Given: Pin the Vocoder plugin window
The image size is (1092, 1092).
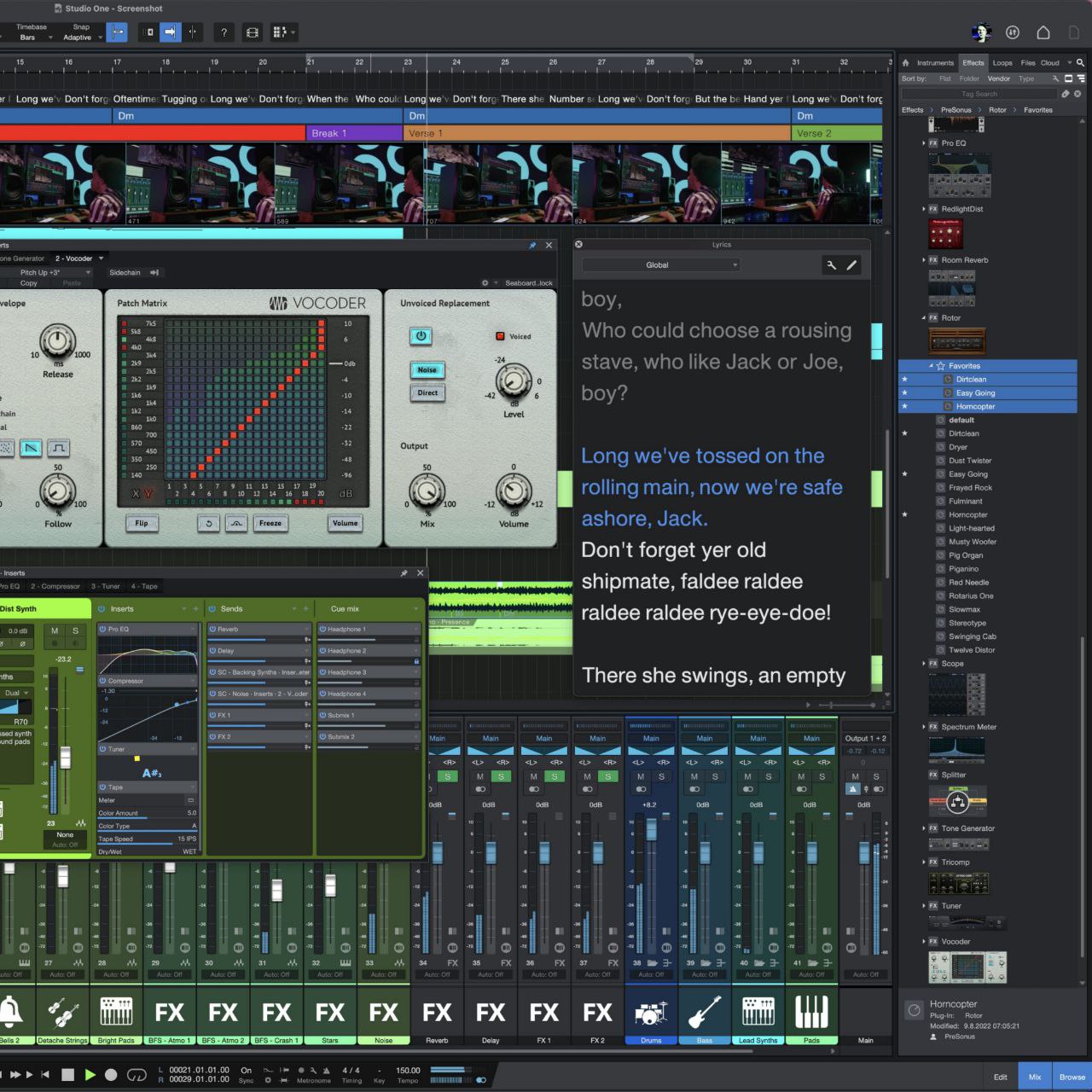Looking at the screenshot, I should (532, 245).
